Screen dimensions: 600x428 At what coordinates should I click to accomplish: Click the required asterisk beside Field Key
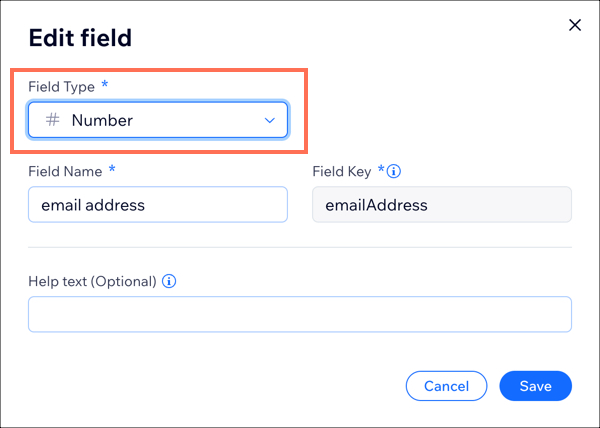pos(381,169)
